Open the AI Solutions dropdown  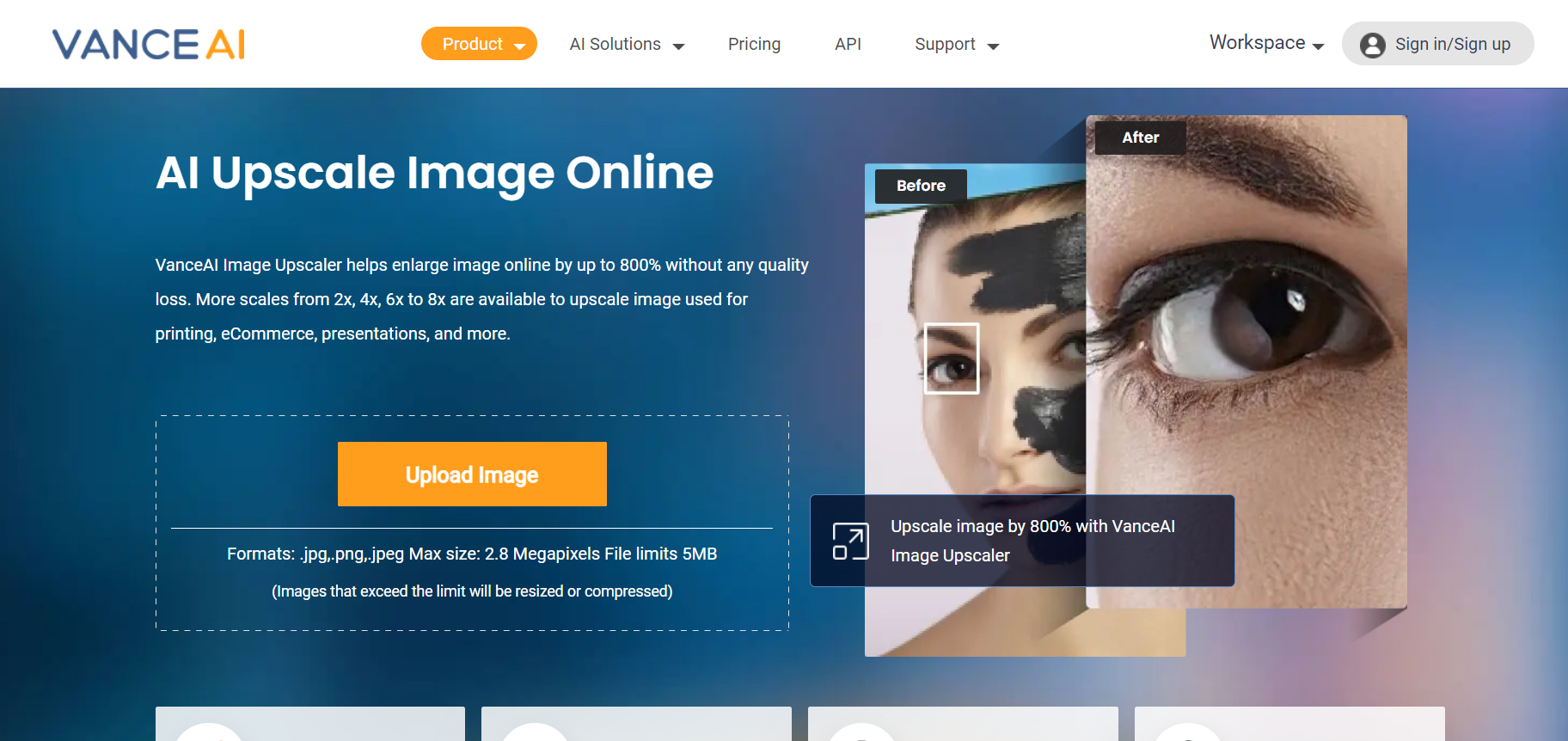(x=627, y=45)
